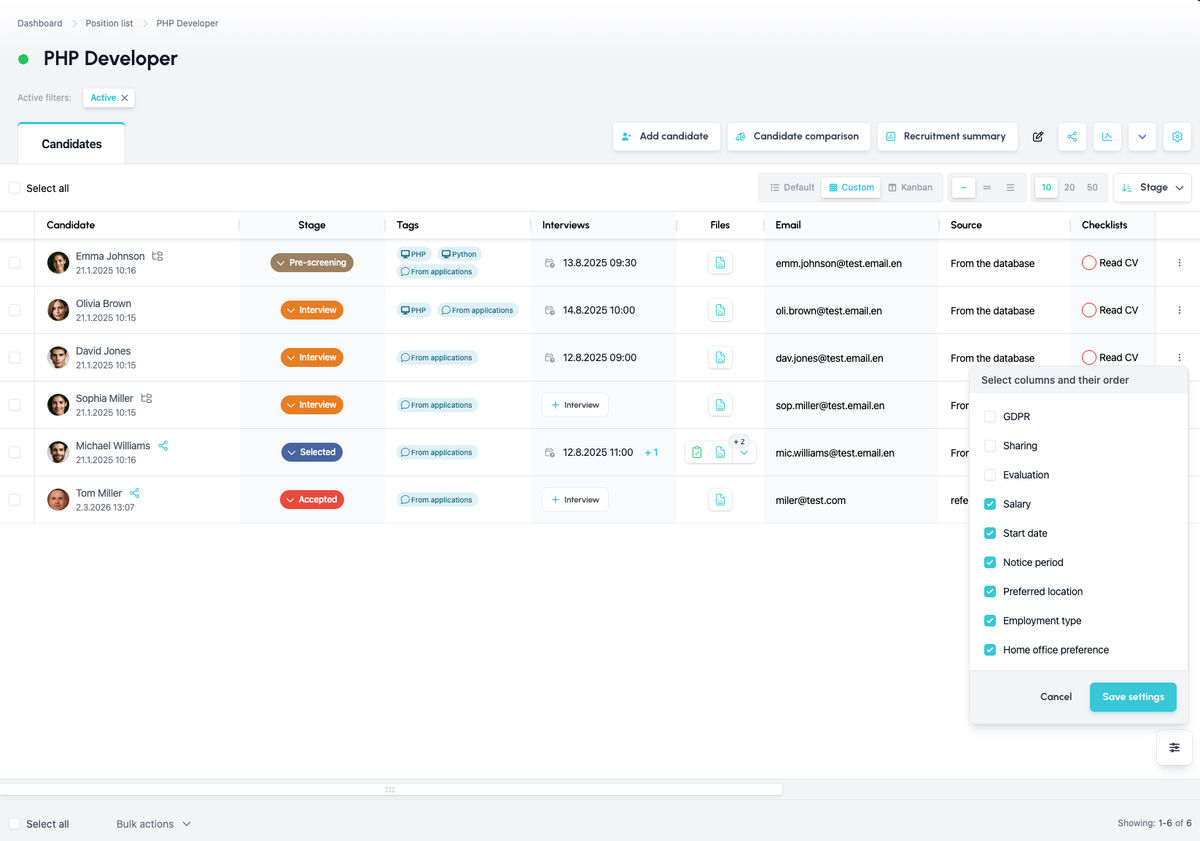The image size is (1200, 841).
Task: Uncheck the Start date column checkbox
Action: pyautogui.click(x=990, y=533)
